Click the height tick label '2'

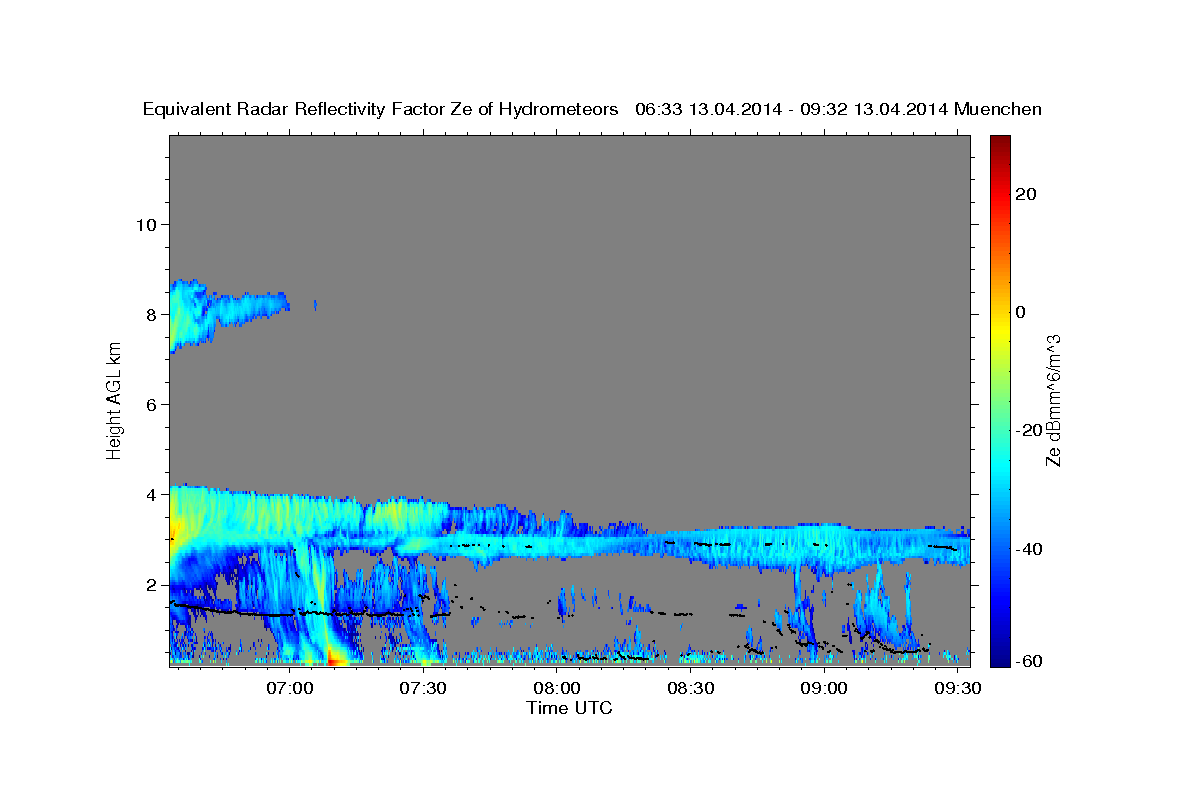[x=152, y=584]
